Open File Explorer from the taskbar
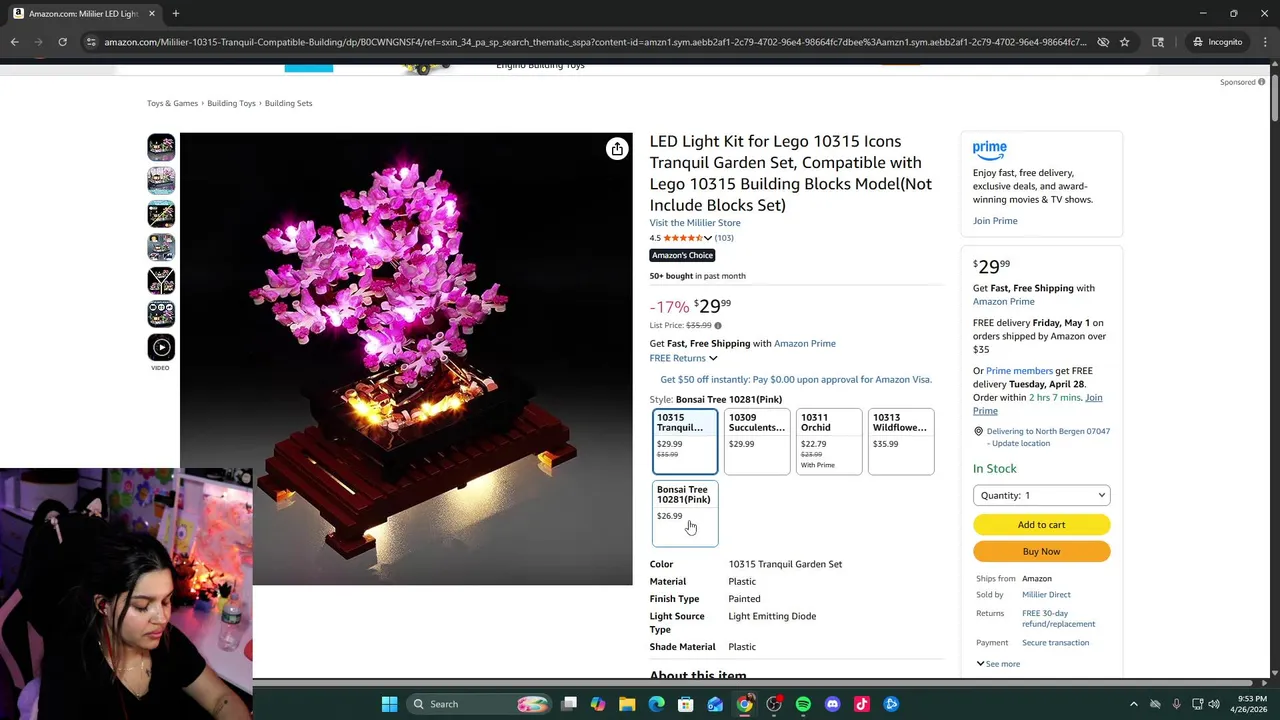 click(627, 704)
